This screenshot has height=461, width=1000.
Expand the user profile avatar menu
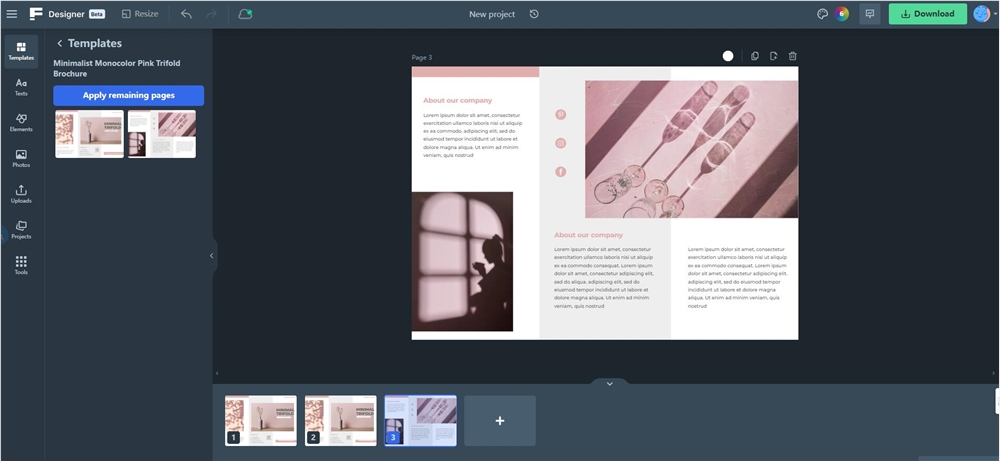pos(981,14)
